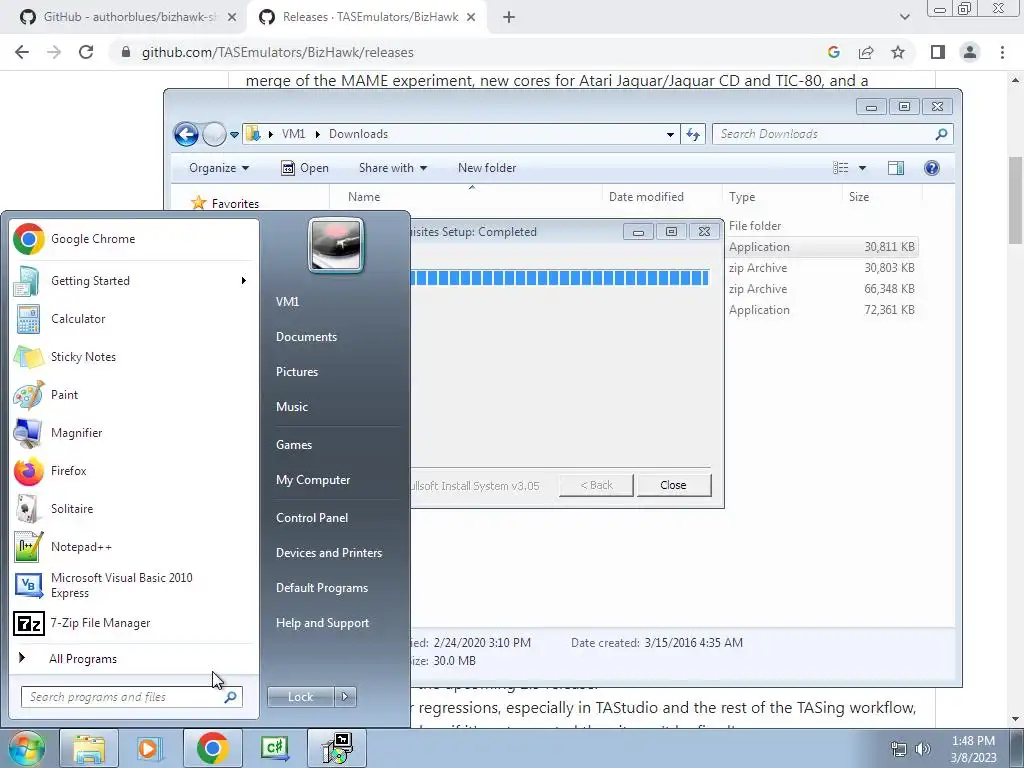Open Control Panel from Start menu

point(312,518)
